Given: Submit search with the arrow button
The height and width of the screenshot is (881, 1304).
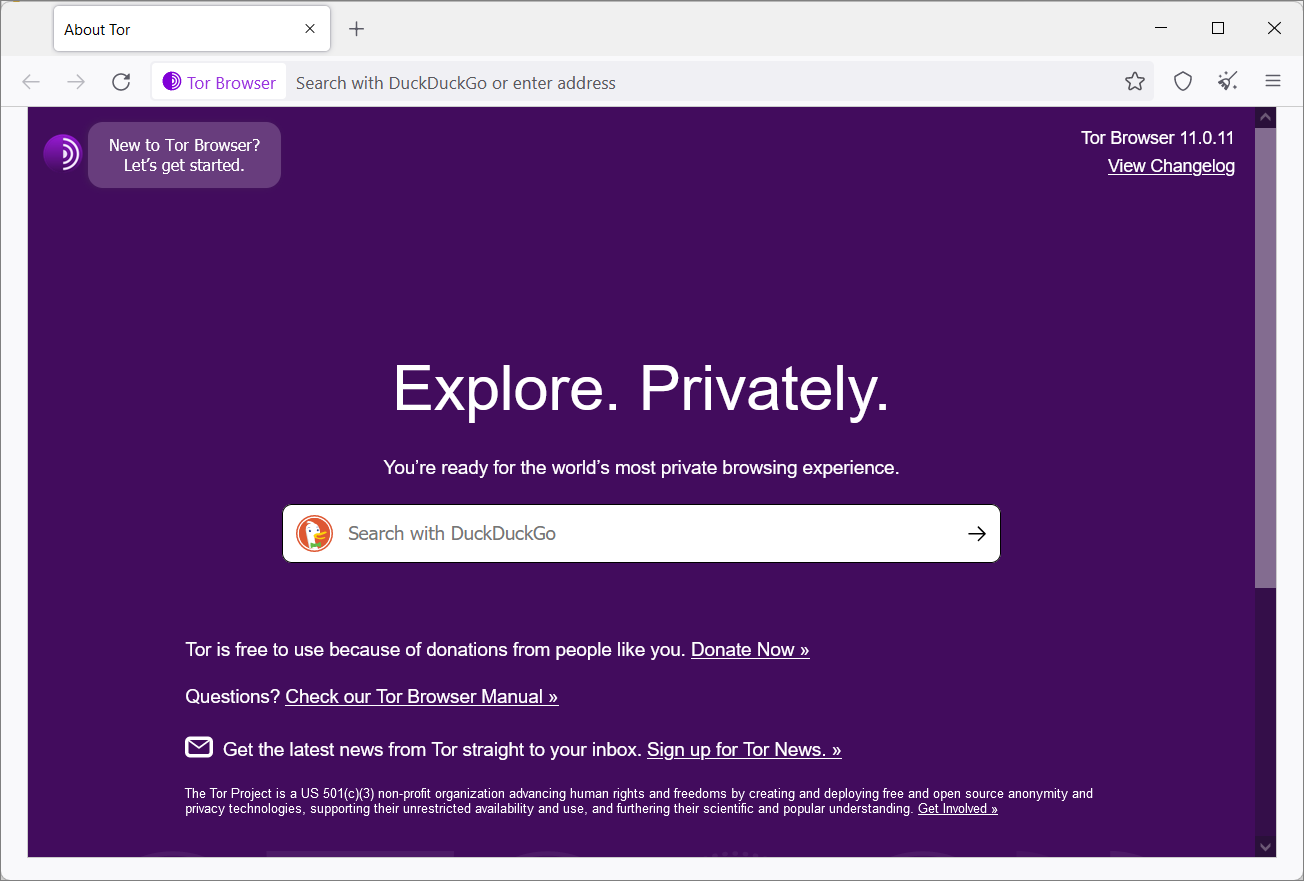Looking at the screenshot, I should (977, 533).
